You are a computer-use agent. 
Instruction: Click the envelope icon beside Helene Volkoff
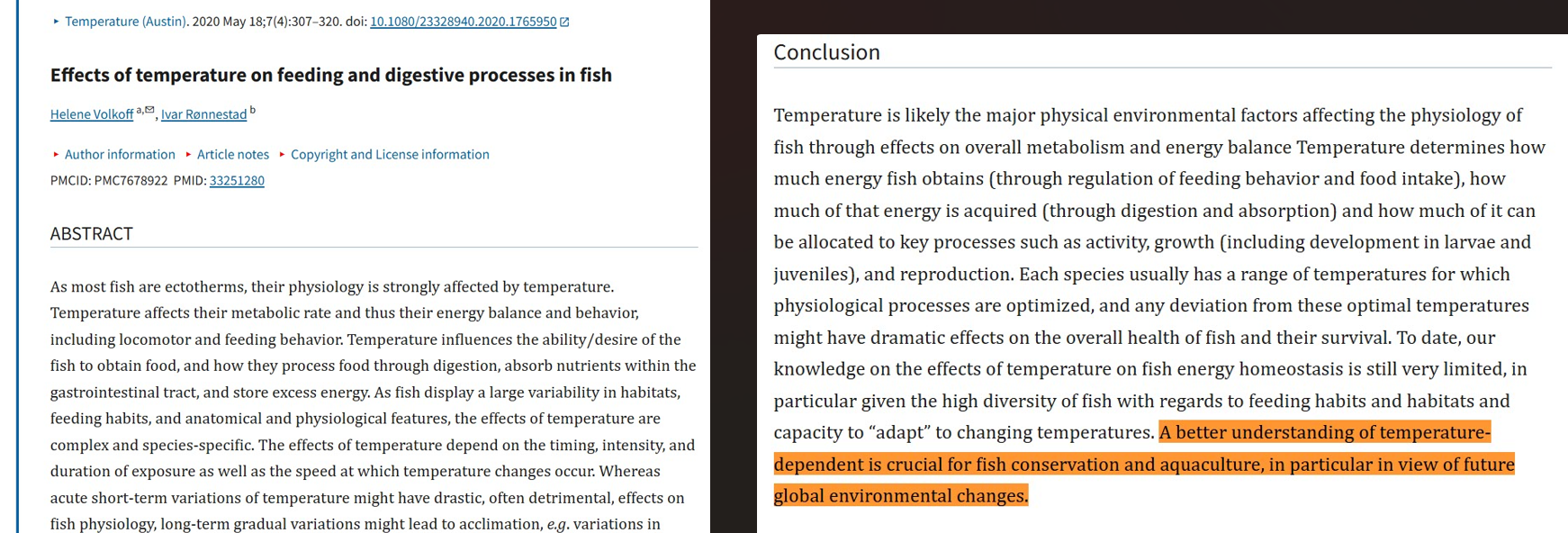pos(150,109)
